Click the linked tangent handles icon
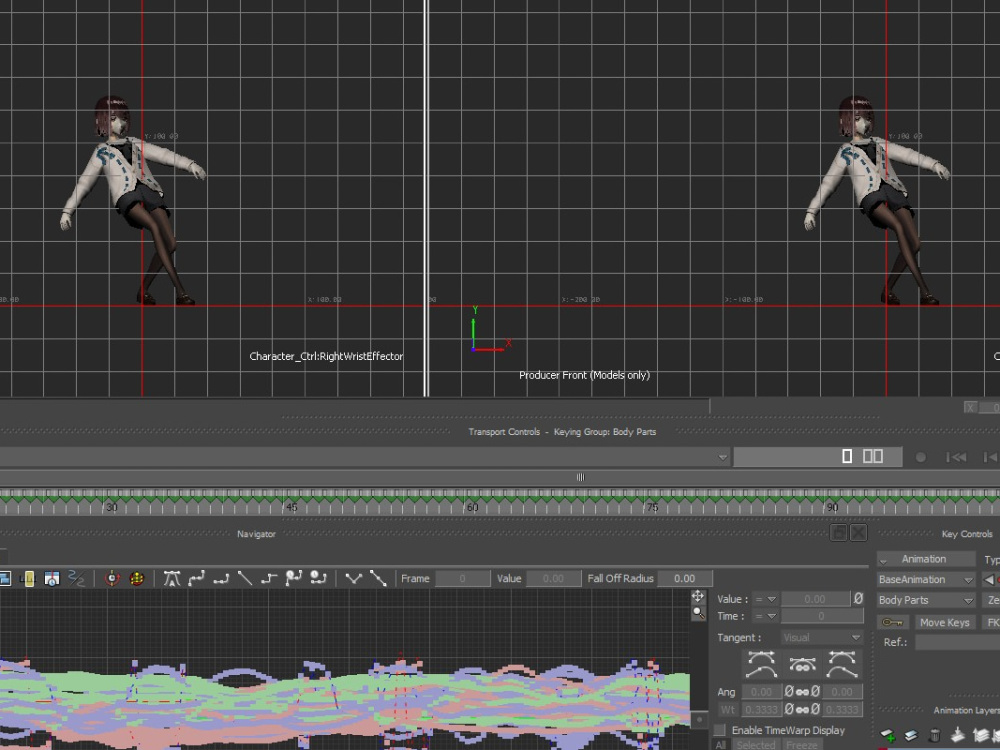 [x=802, y=665]
